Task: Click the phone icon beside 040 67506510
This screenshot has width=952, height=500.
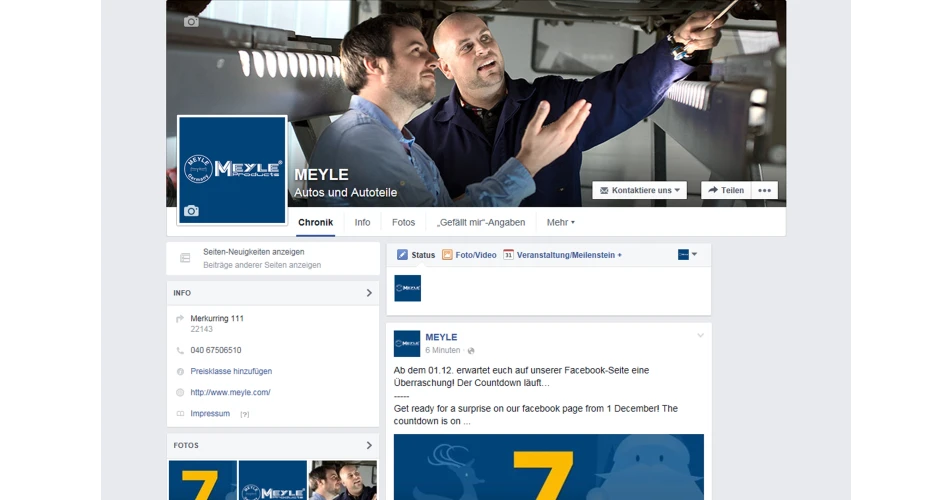Action: tap(180, 350)
